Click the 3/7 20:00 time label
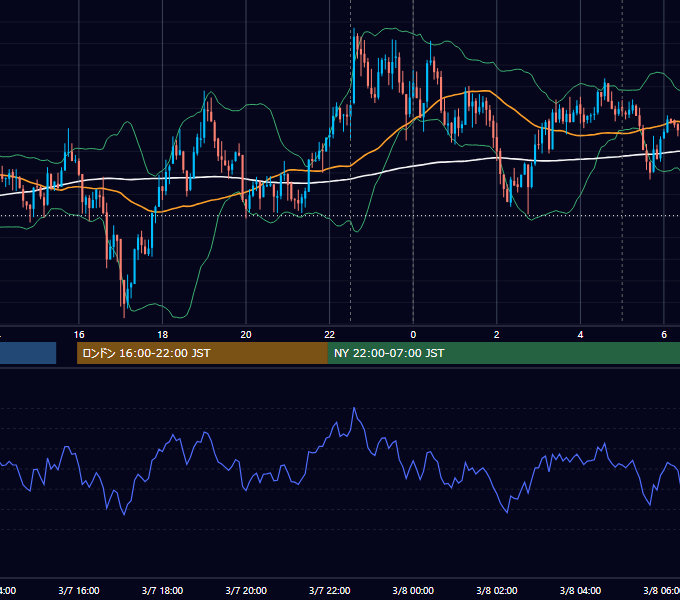The image size is (680, 600). click(246, 590)
